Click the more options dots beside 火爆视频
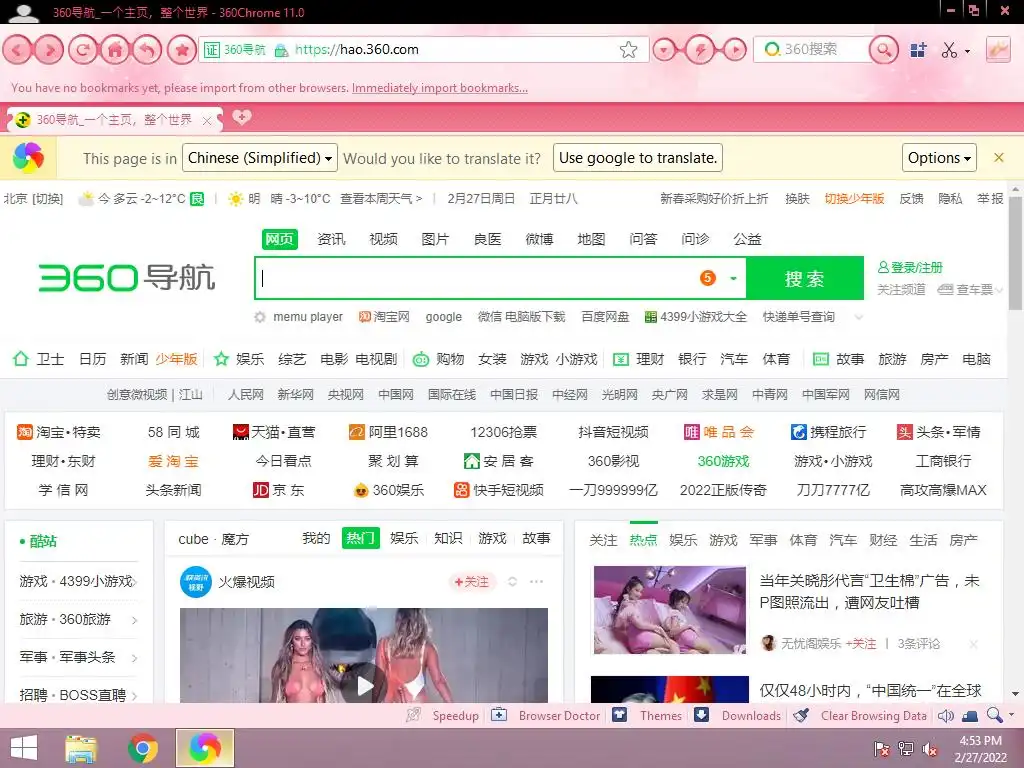 click(537, 581)
